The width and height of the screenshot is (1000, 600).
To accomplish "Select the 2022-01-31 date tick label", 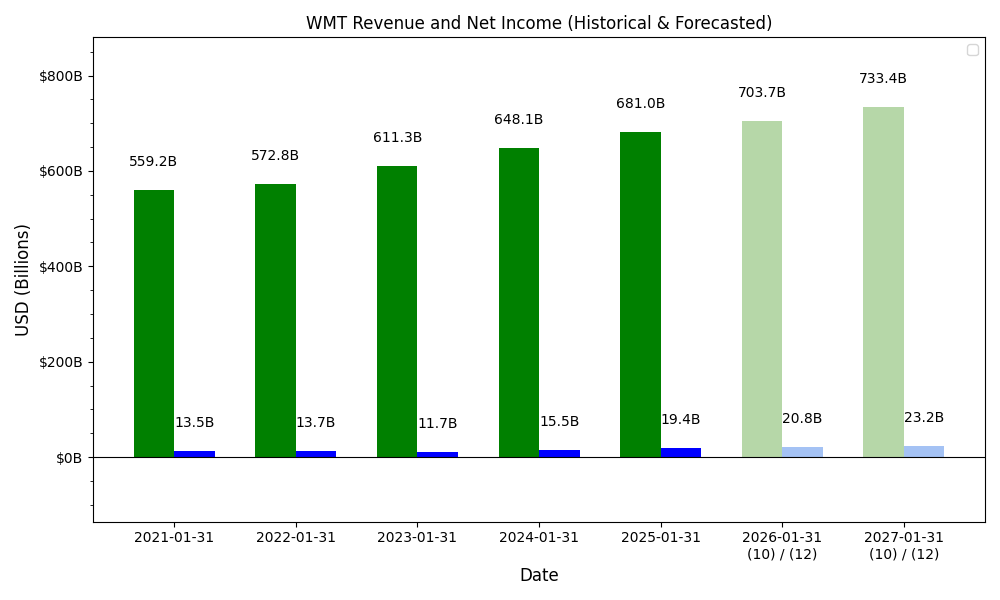I will click(x=295, y=538).
